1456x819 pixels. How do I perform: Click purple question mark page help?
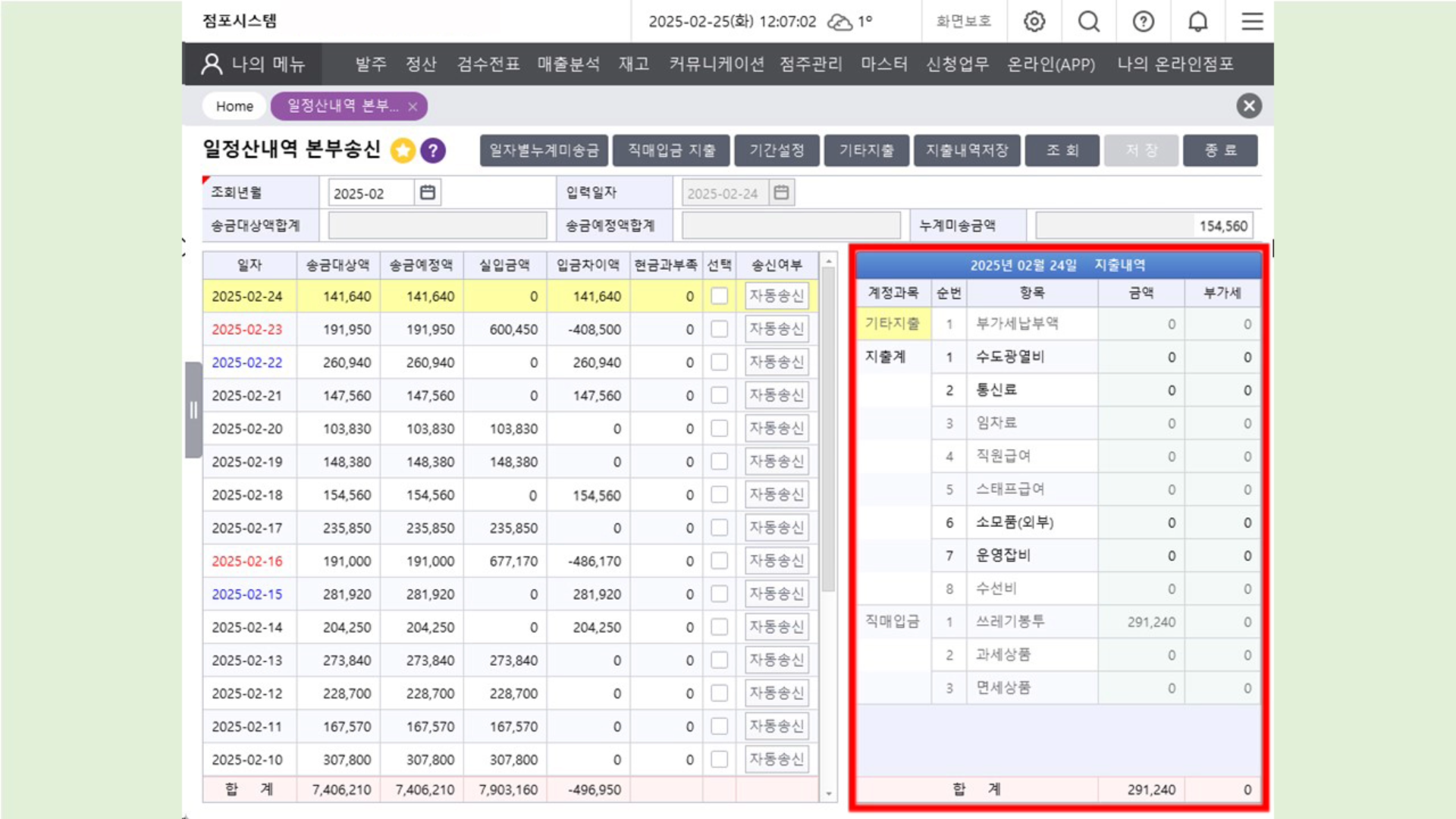click(433, 151)
